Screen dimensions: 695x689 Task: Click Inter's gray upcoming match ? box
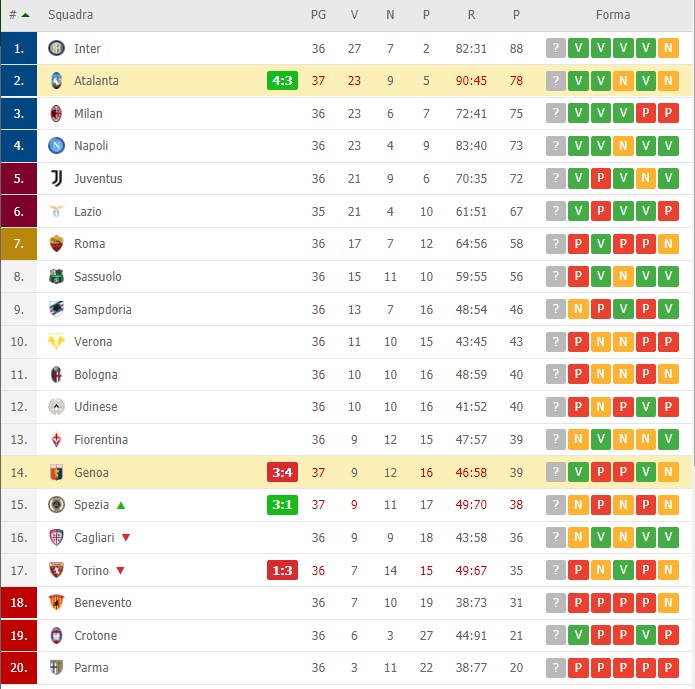[x=556, y=48]
